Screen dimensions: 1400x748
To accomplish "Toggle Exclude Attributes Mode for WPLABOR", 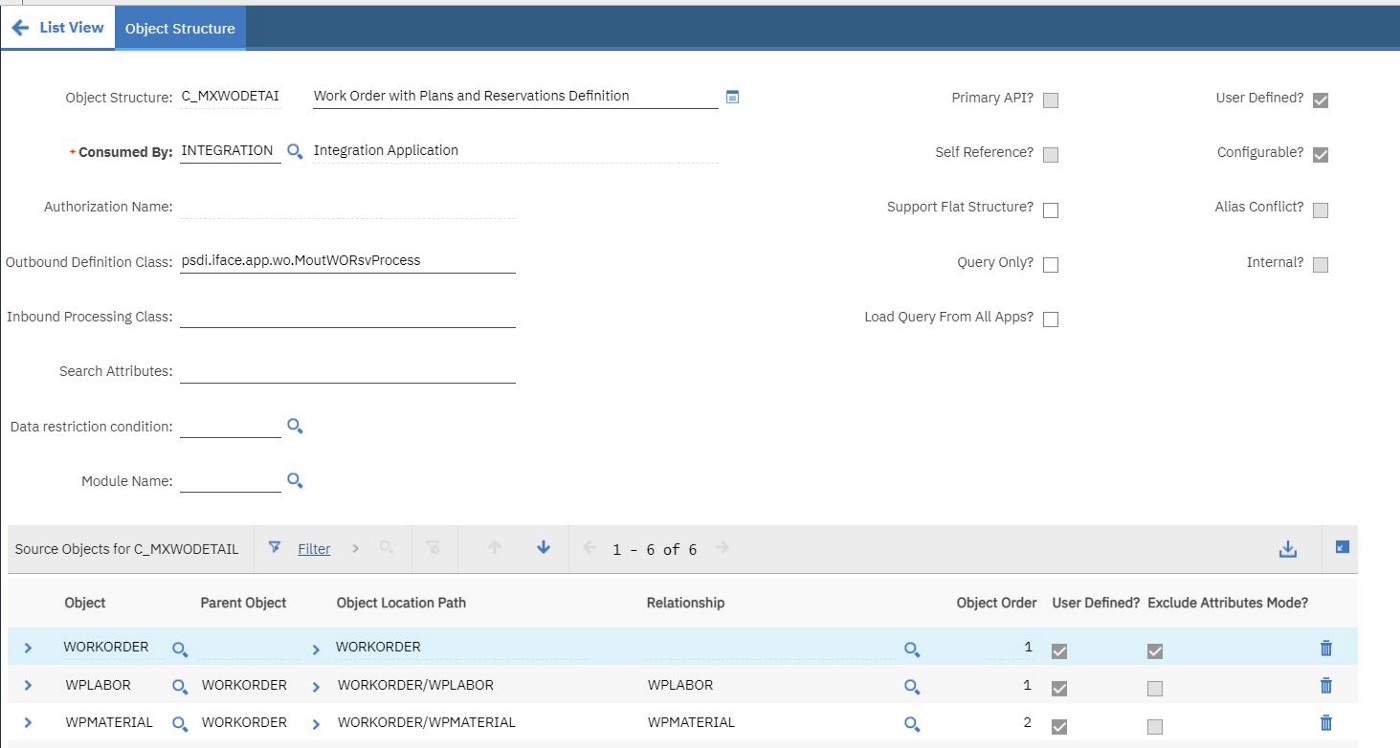I will 1155,689.
